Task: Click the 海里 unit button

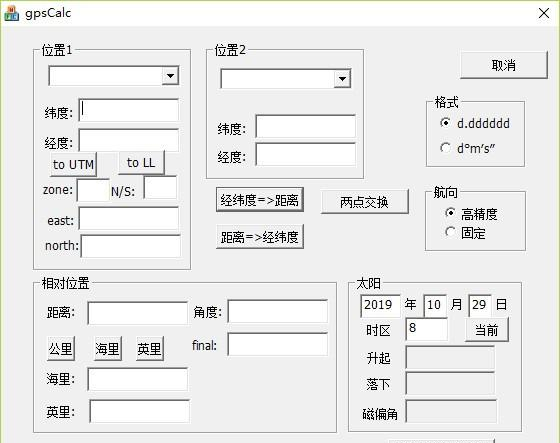Action: pos(107,348)
